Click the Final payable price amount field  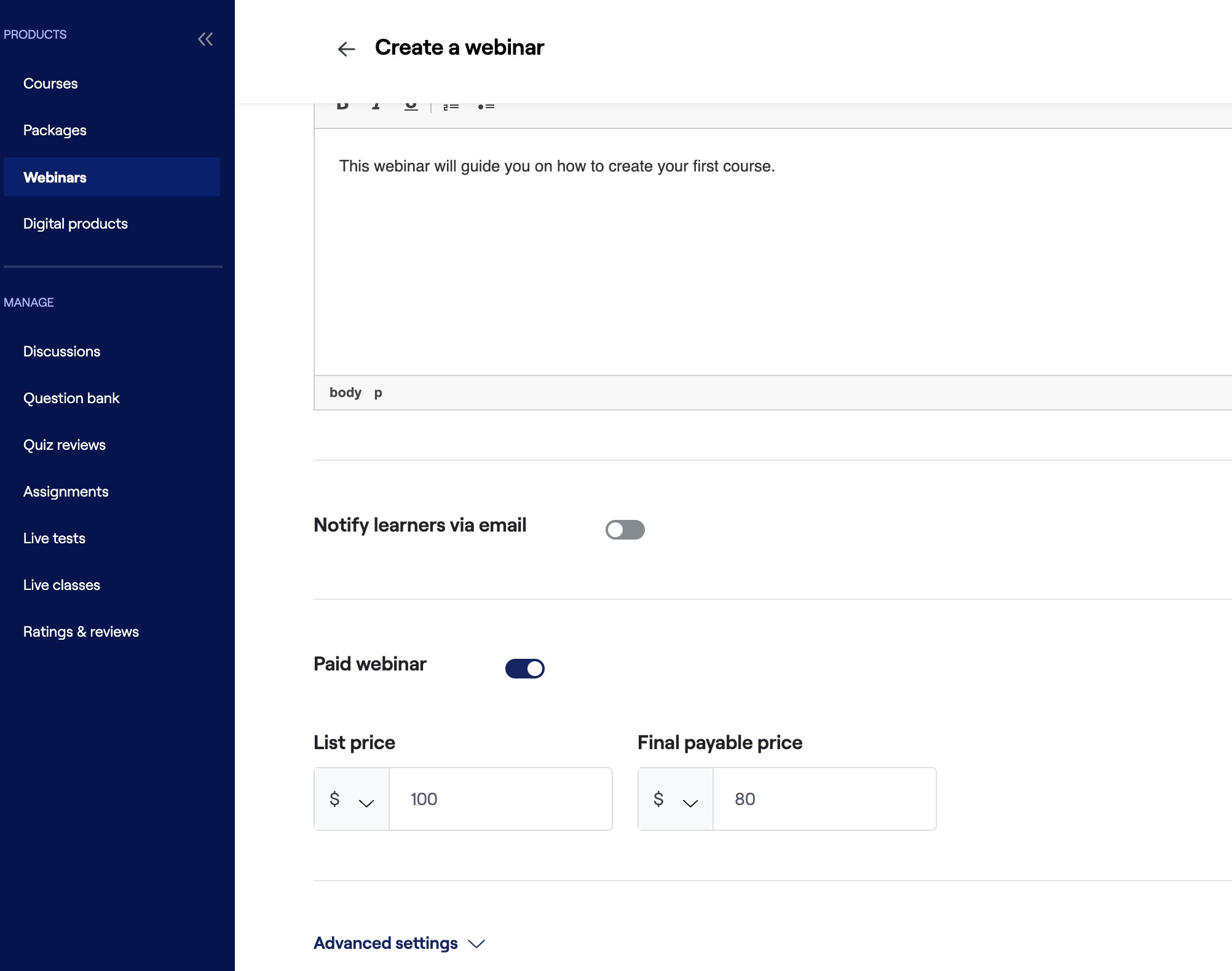[824, 800]
